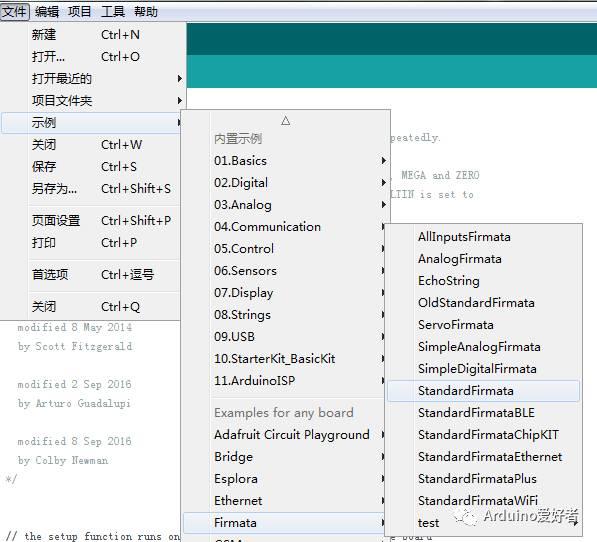
Task: Click 'by Arturo Guadalupi' comment line
Action: [74, 403]
